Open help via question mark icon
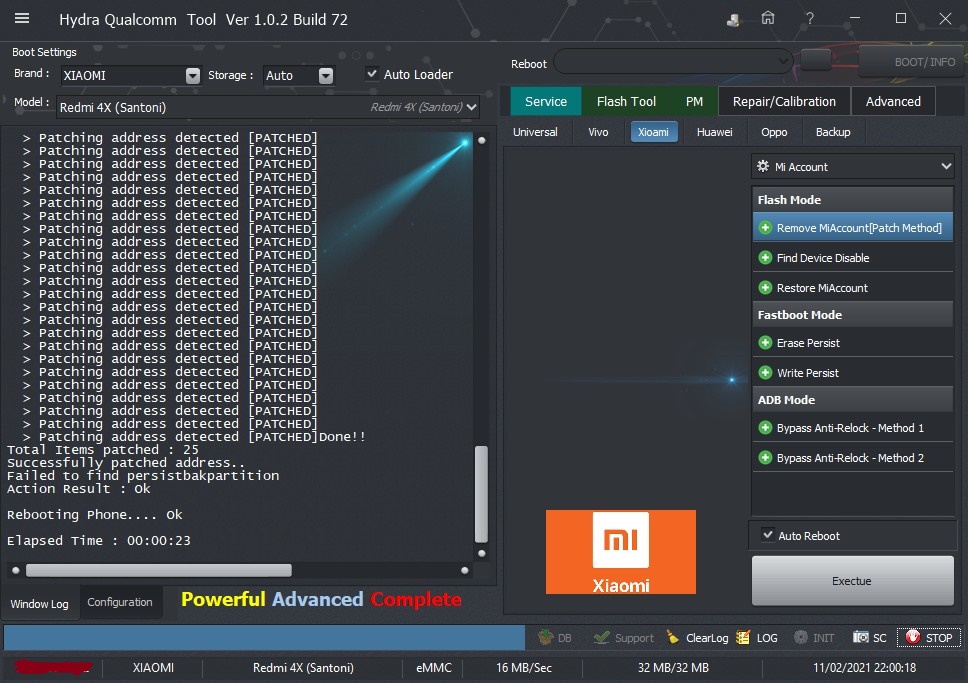 (x=810, y=18)
